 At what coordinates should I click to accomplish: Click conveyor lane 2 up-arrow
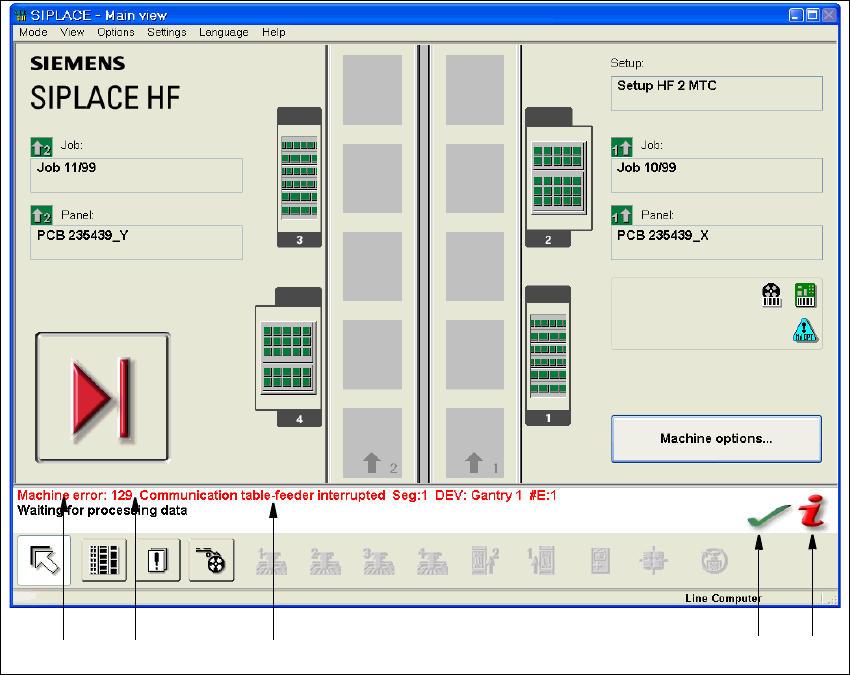[372, 463]
